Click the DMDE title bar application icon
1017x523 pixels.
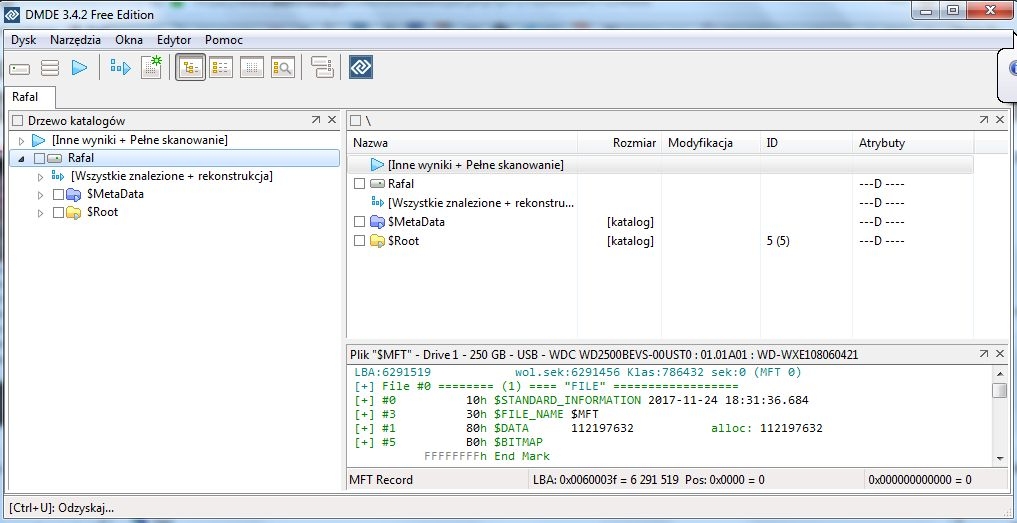coord(11,14)
